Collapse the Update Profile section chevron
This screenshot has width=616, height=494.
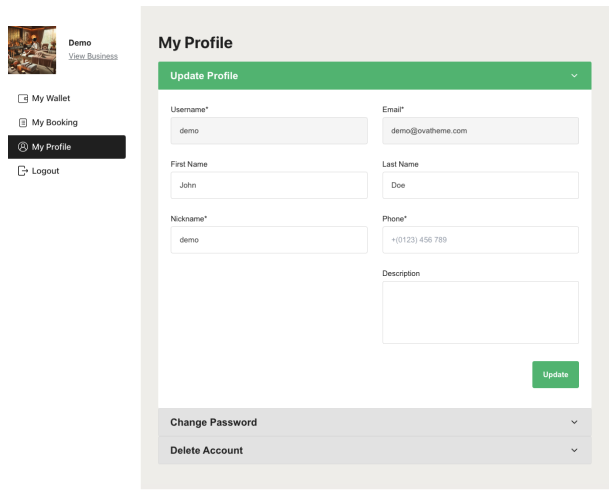(574, 76)
